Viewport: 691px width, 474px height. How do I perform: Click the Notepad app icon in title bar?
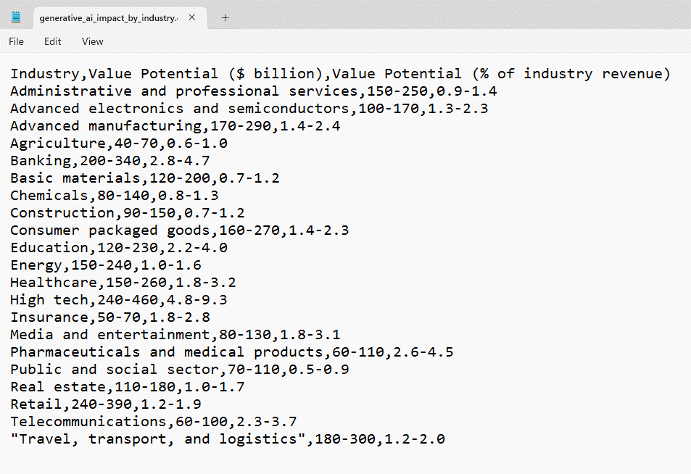(15, 17)
